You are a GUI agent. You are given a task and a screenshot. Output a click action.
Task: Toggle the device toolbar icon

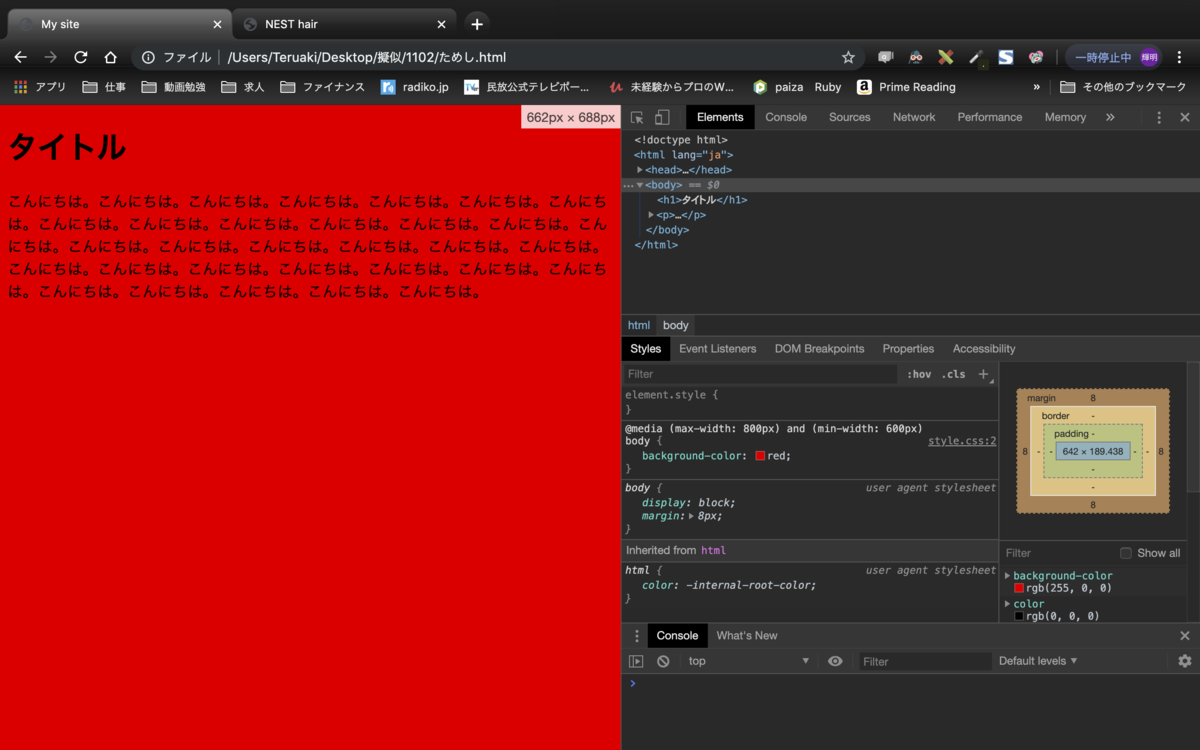click(x=661, y=117)
